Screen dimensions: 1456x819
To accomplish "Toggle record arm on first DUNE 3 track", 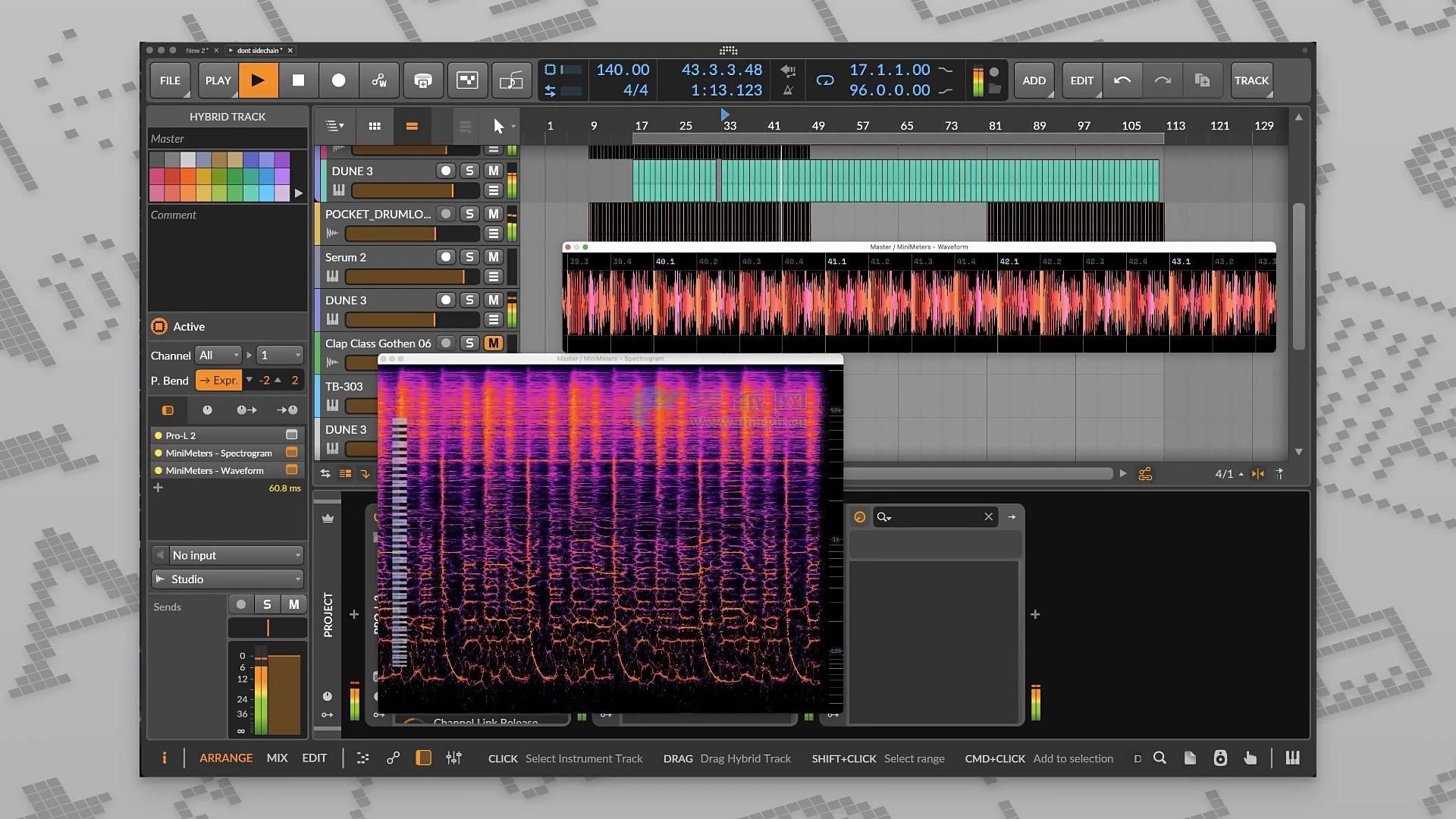I will click(446, 171).
